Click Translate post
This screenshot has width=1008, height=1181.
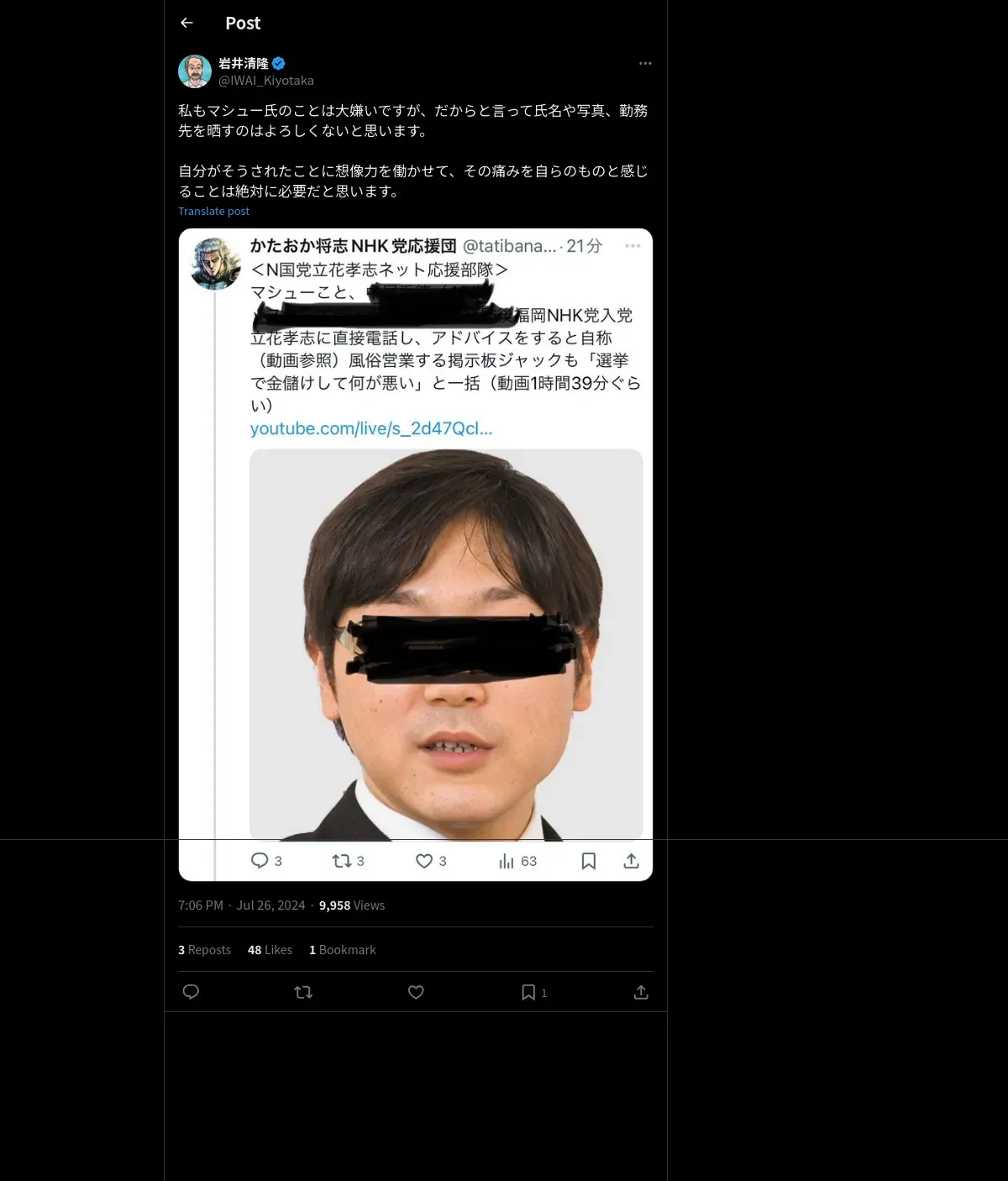click(x=213, y=211)
